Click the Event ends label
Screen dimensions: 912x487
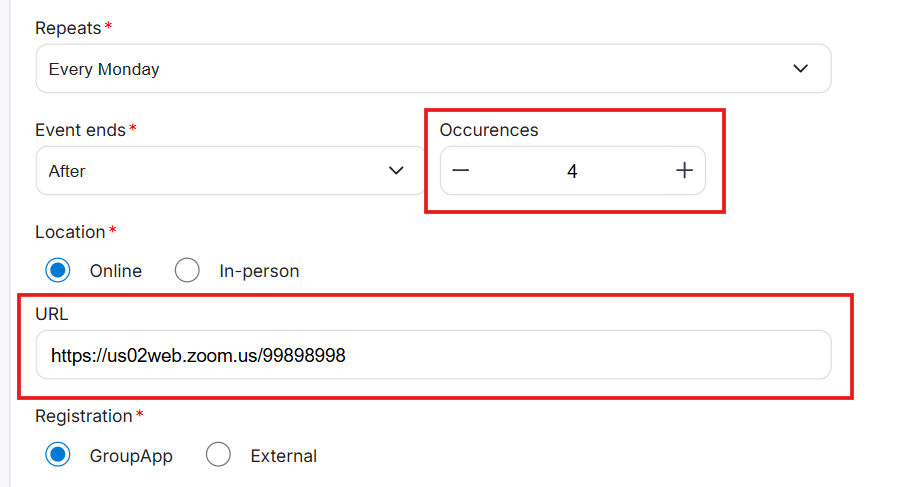(80, 130)
